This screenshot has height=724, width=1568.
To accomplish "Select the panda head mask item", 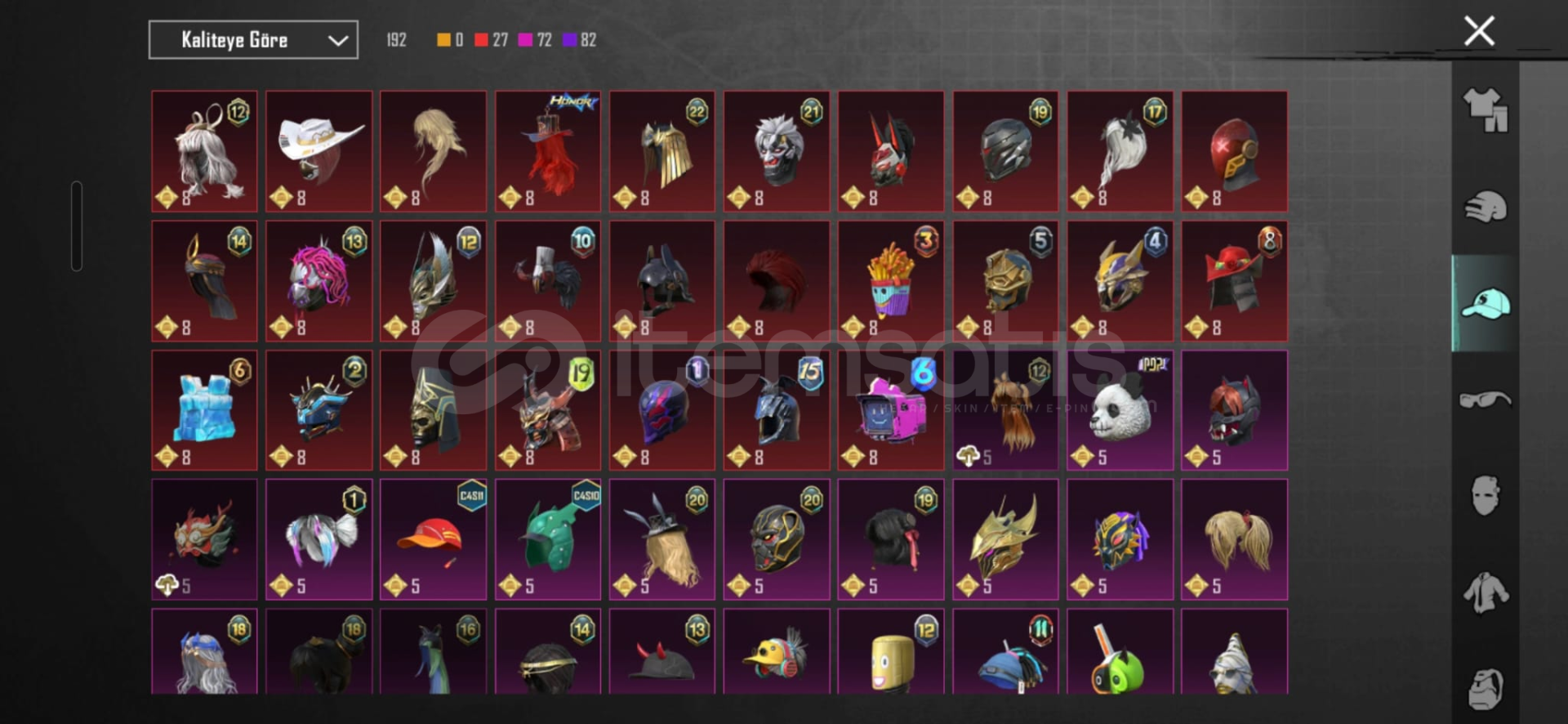I will (x=1120, y=410).
